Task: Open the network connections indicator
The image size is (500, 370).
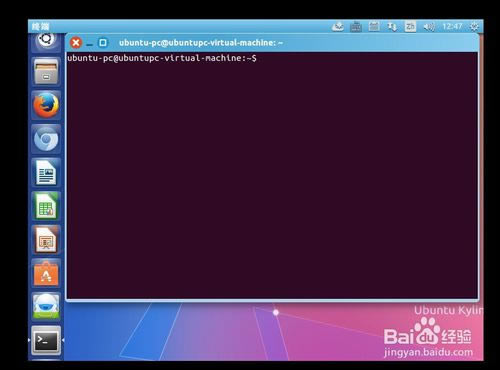Action: [392, 26]
